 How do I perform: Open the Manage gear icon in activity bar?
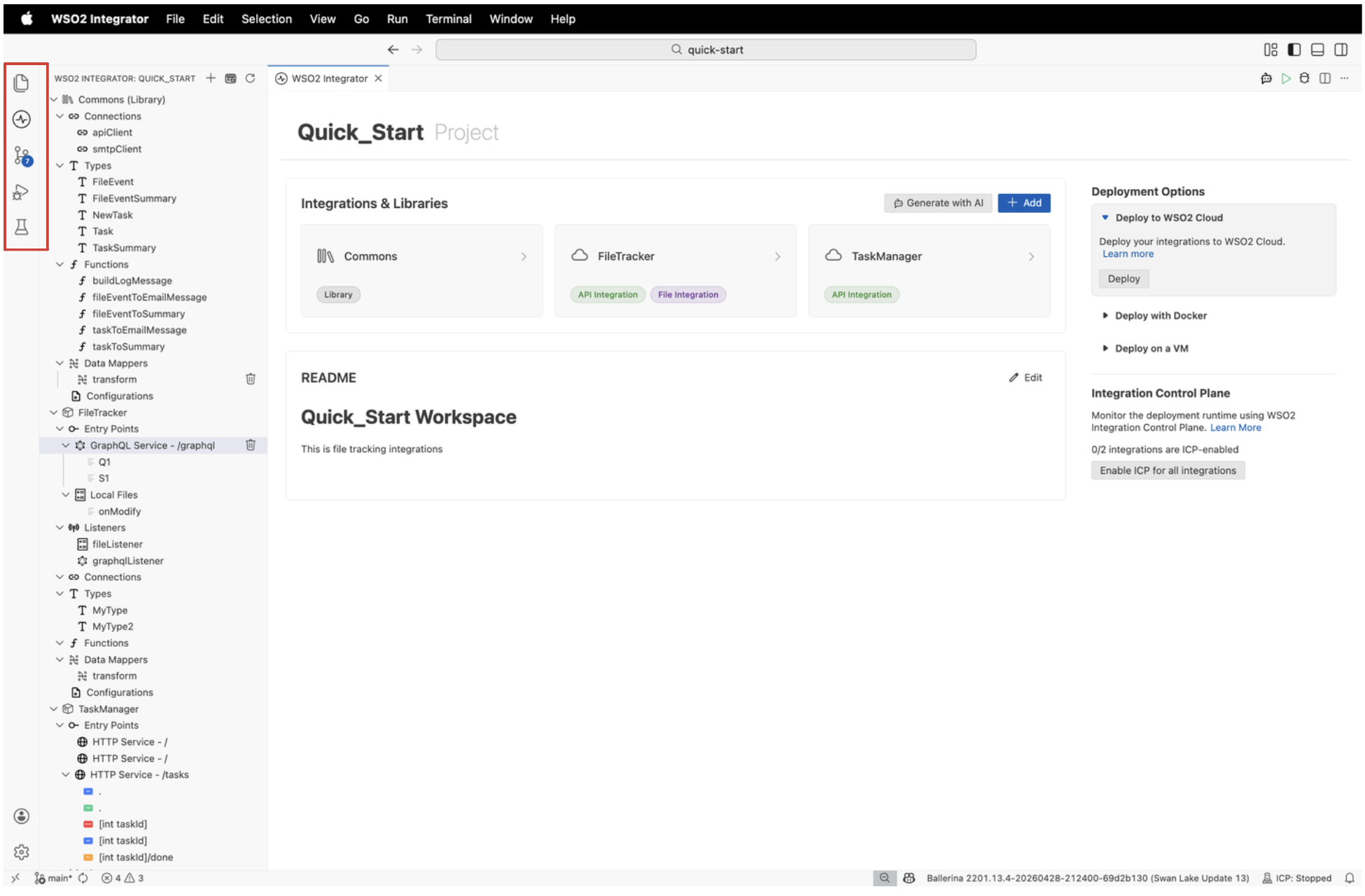coord(22,852)
